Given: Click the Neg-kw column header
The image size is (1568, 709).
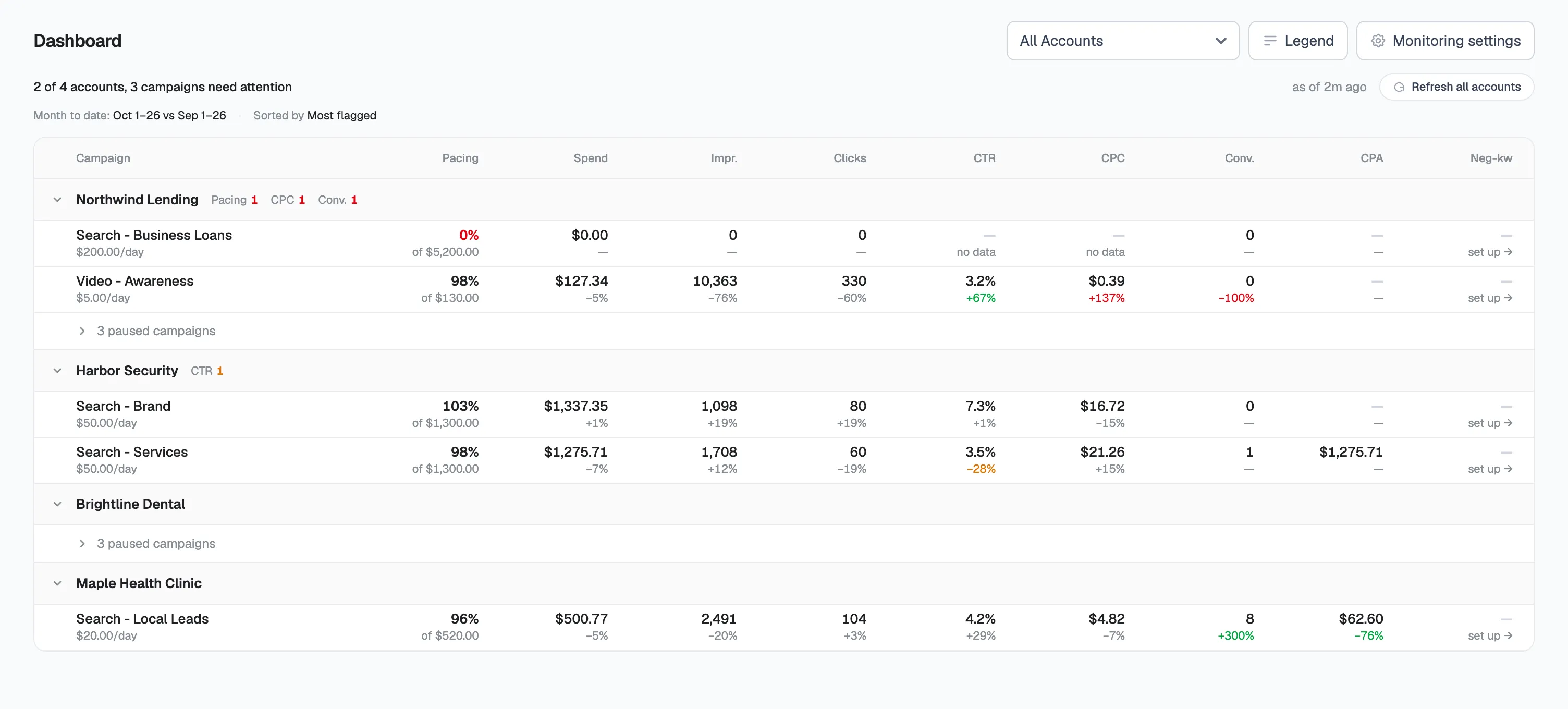Looking at the screenshot, I should click(1491, 158).
